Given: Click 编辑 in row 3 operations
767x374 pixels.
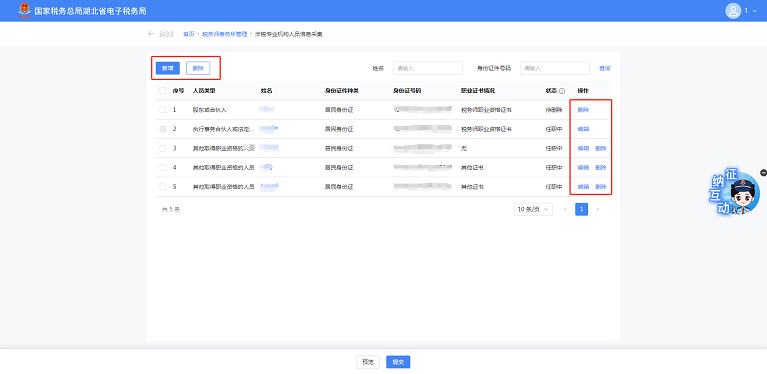Looking at the screenshot, I should (583, 148).
